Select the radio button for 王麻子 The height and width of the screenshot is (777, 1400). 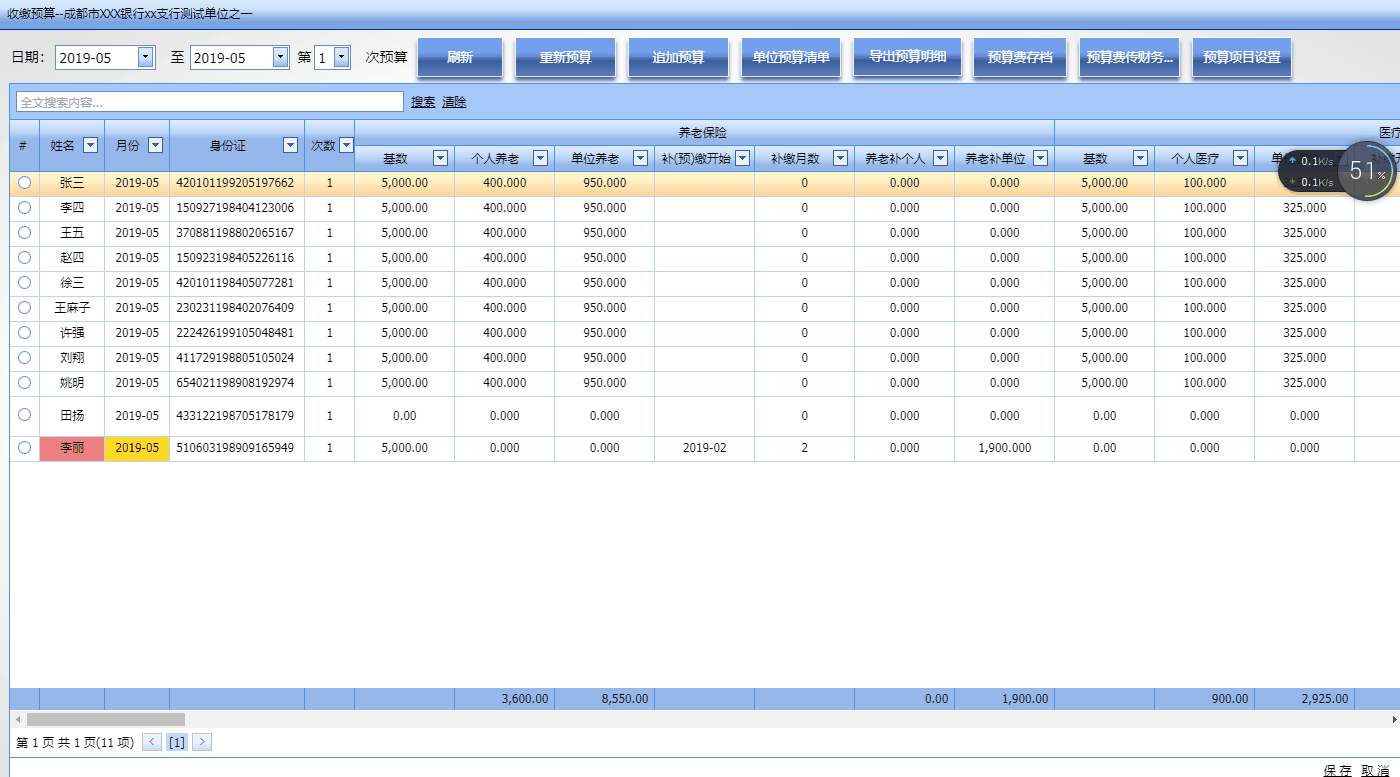pyautogui.click(x=24, y=308)
